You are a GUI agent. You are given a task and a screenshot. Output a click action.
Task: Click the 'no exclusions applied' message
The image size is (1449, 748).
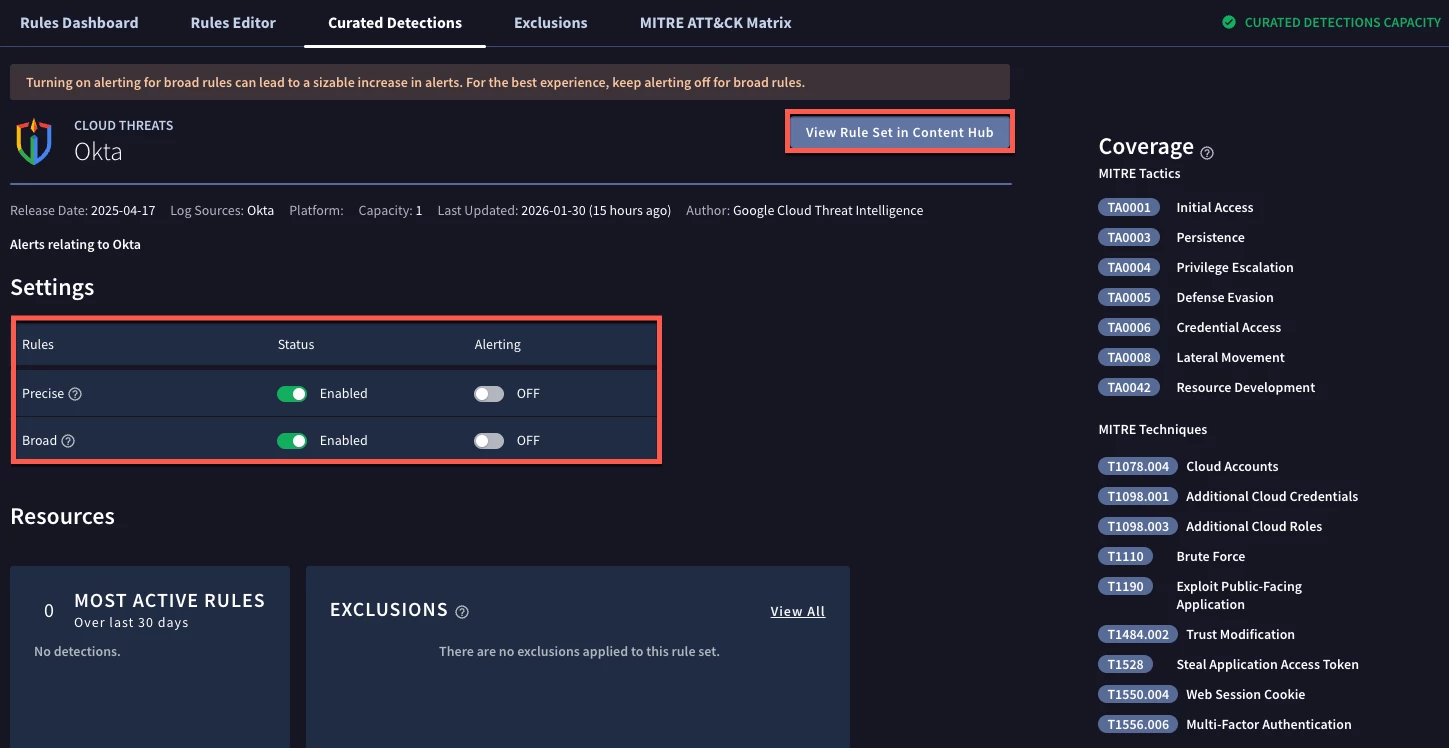click(579, 651)
